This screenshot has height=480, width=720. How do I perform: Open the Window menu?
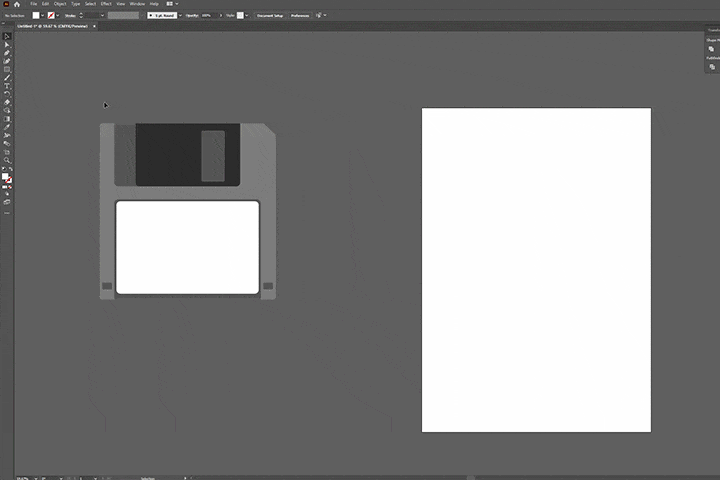tap(137, 4)
